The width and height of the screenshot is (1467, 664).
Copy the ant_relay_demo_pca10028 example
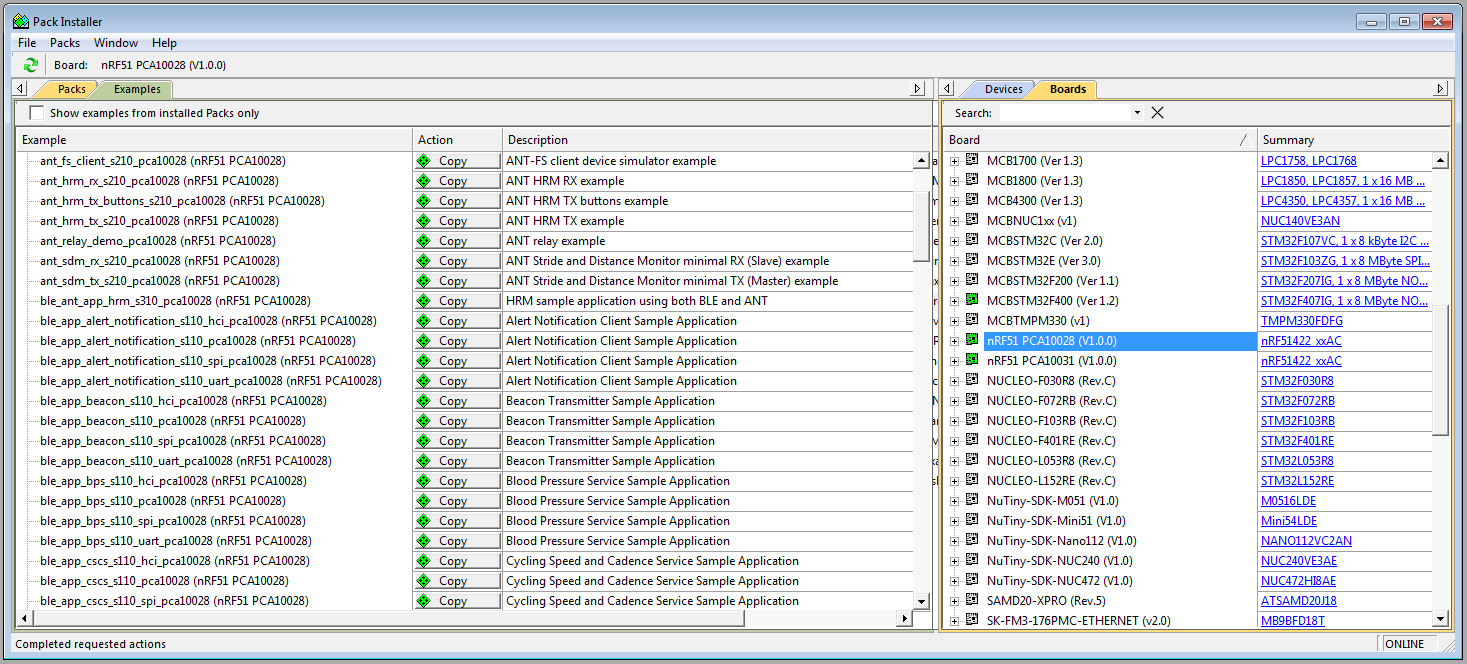point(457,241)
